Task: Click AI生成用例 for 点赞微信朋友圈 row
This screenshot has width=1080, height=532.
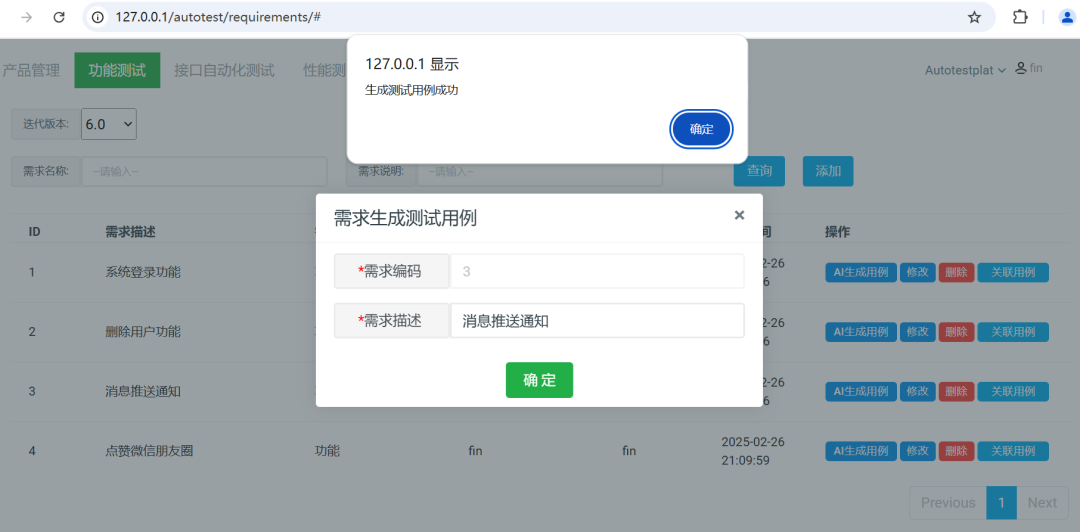Action: tap(861, 451)
